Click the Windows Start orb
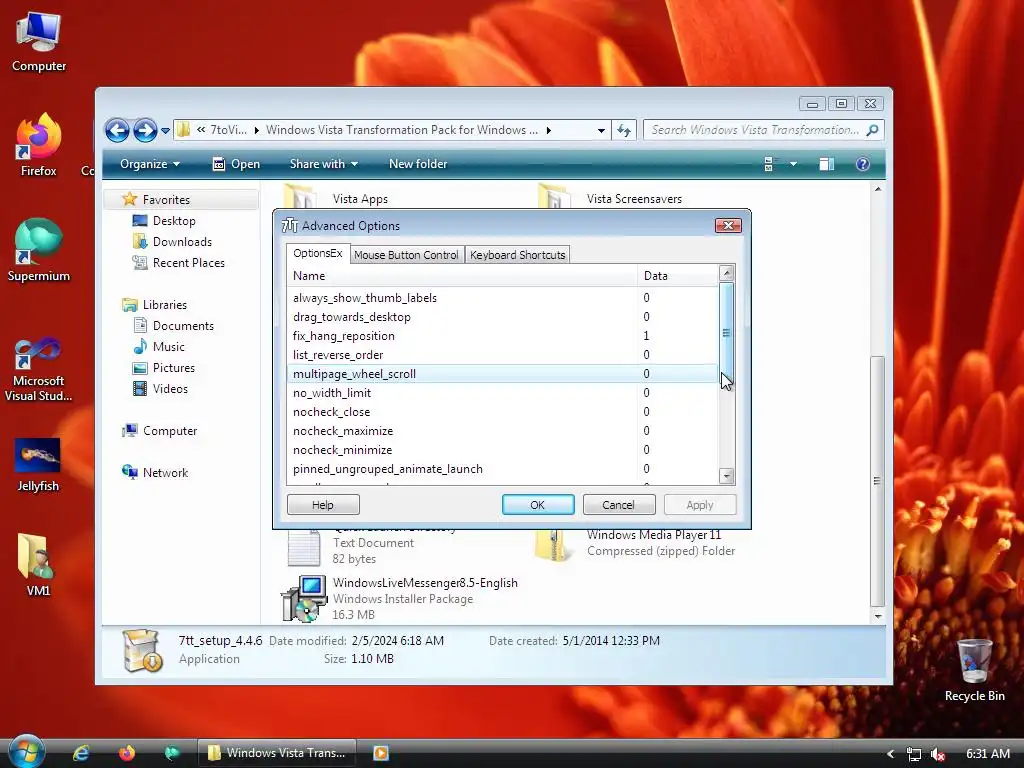 pos(26,752)
